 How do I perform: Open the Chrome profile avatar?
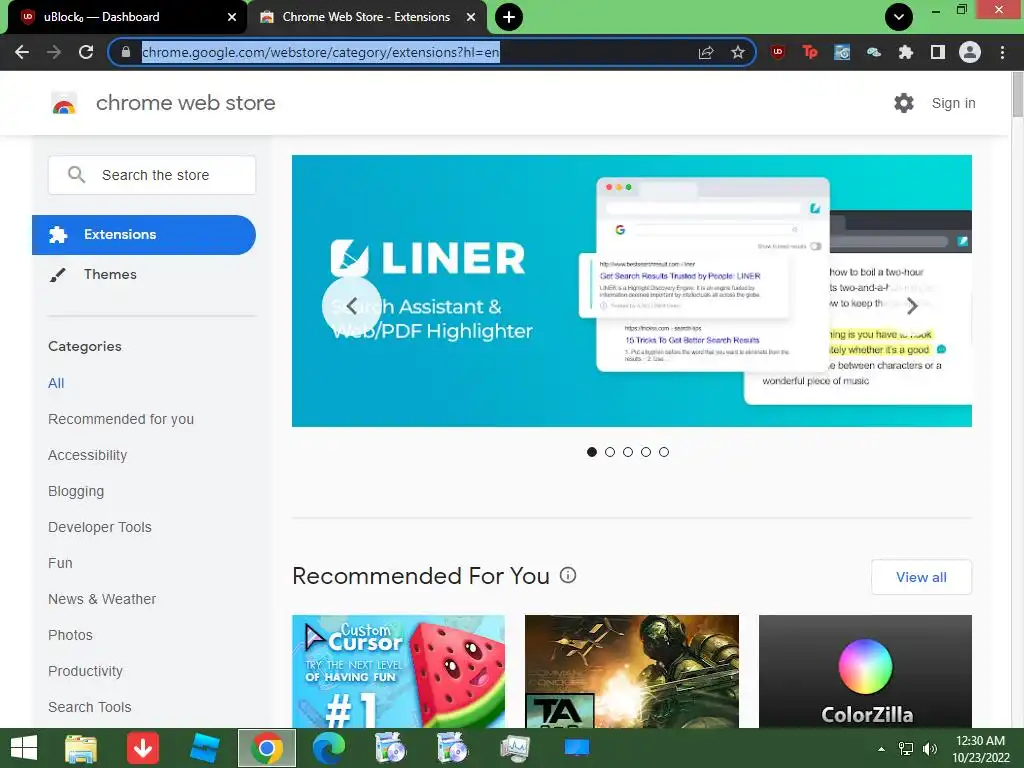pos(970,52)
